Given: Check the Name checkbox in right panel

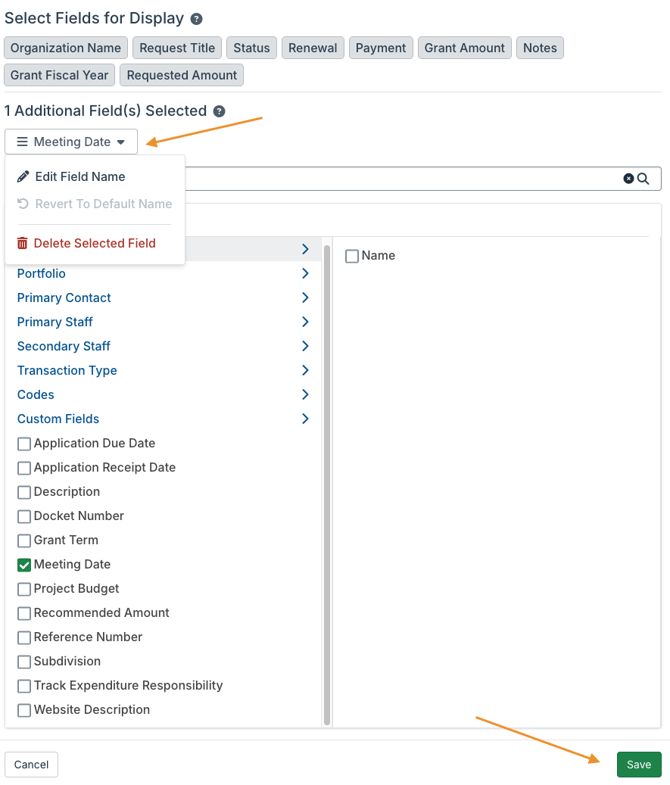Looking at the screenshot, I should [x=352, y=257].
